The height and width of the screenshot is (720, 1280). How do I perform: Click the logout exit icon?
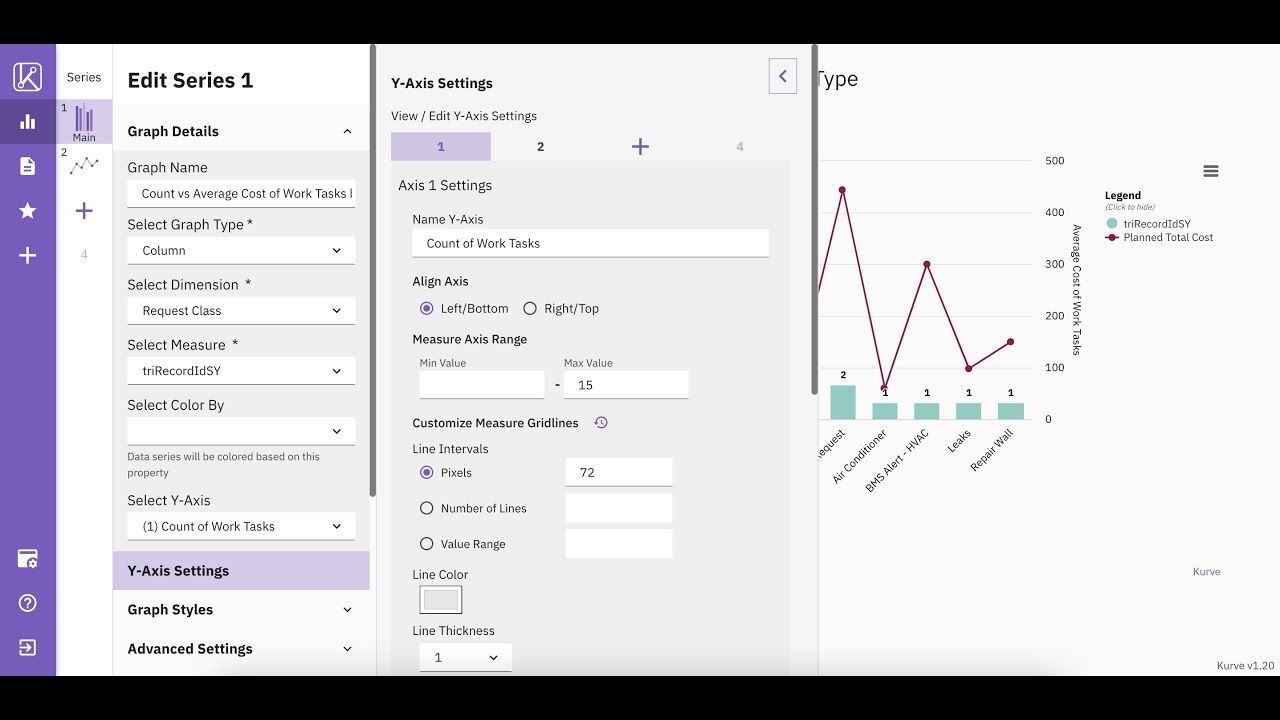[x=28, y=647]
